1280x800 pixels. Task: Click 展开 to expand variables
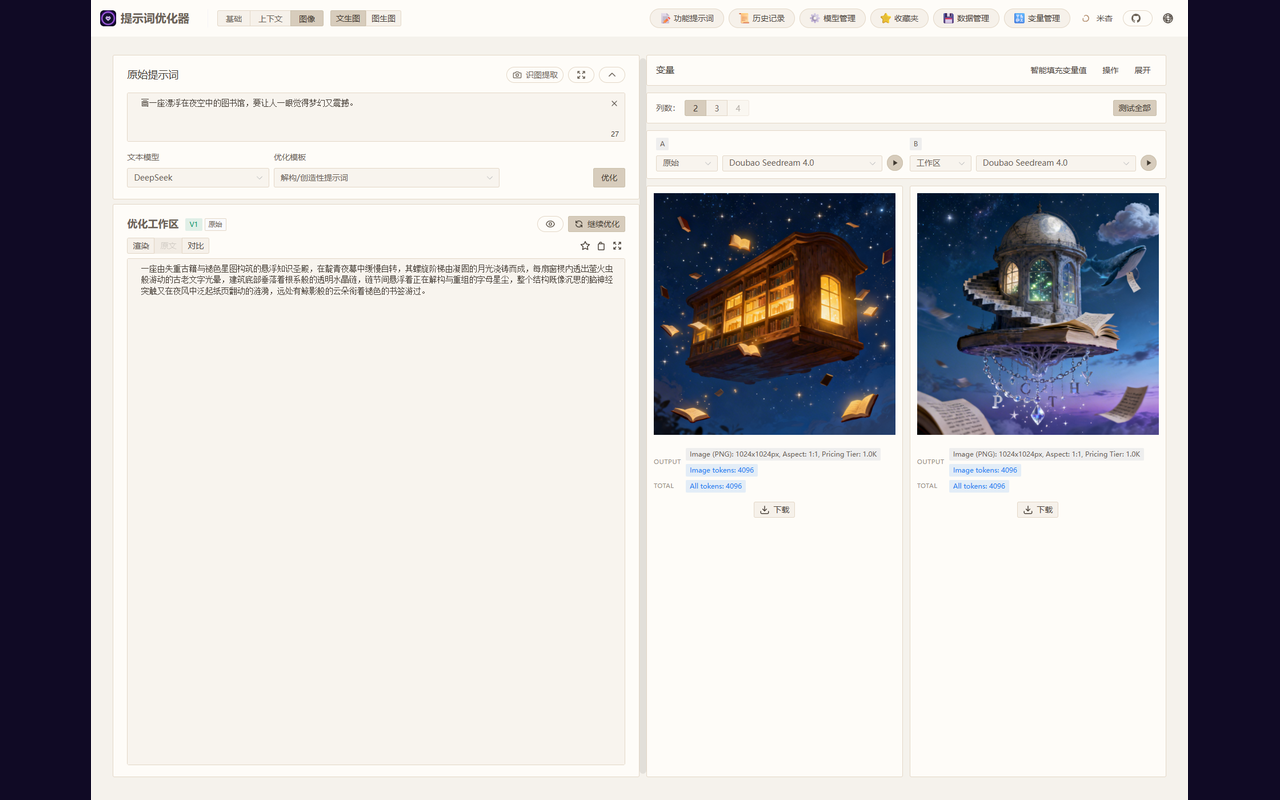pyautogui.click(x=1142, y=71)
